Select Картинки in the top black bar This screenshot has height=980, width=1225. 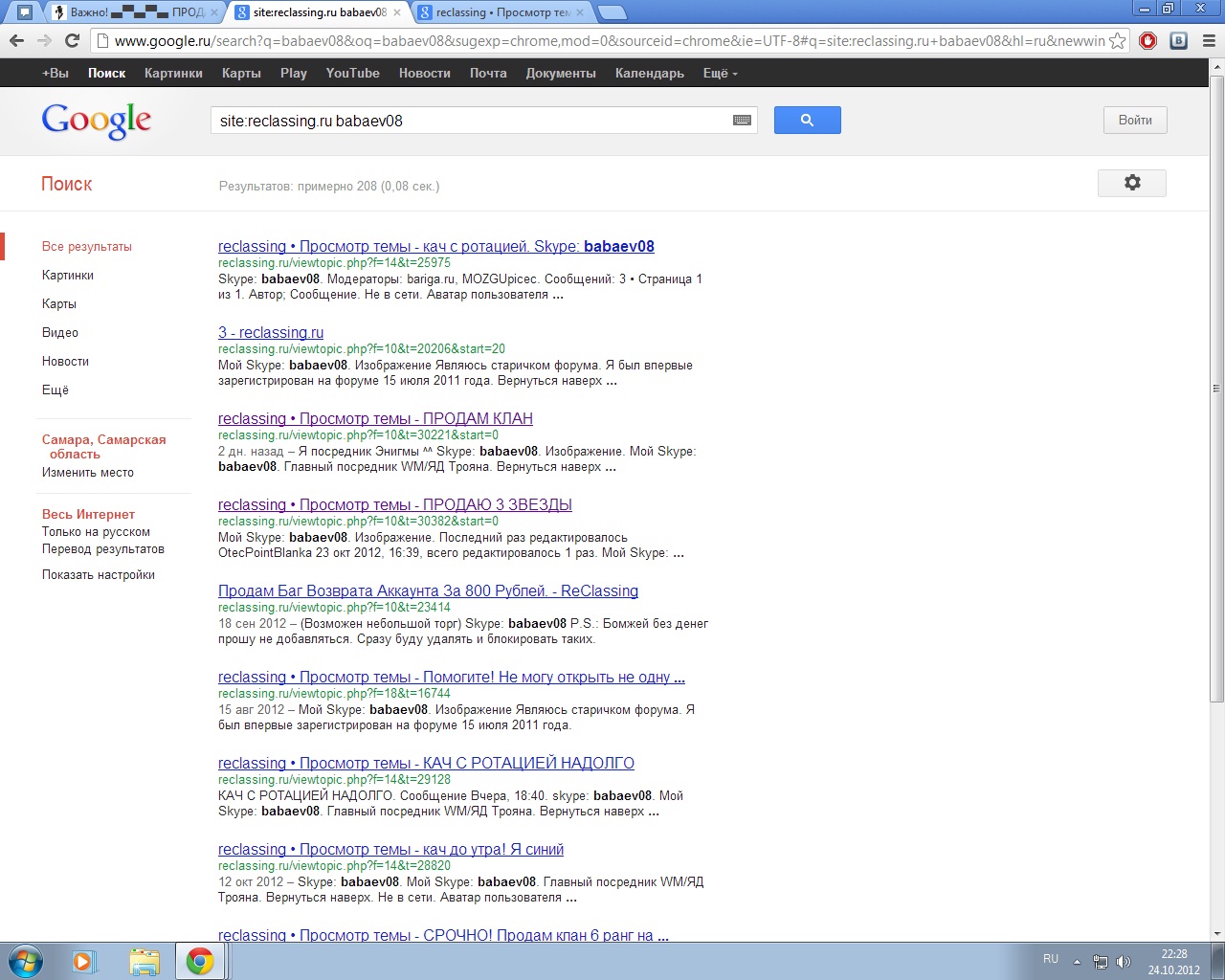coord(173,74)
